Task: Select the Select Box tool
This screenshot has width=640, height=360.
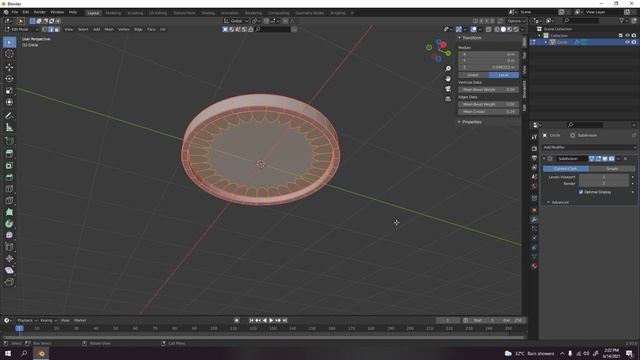Action: [x=9, y=42]
